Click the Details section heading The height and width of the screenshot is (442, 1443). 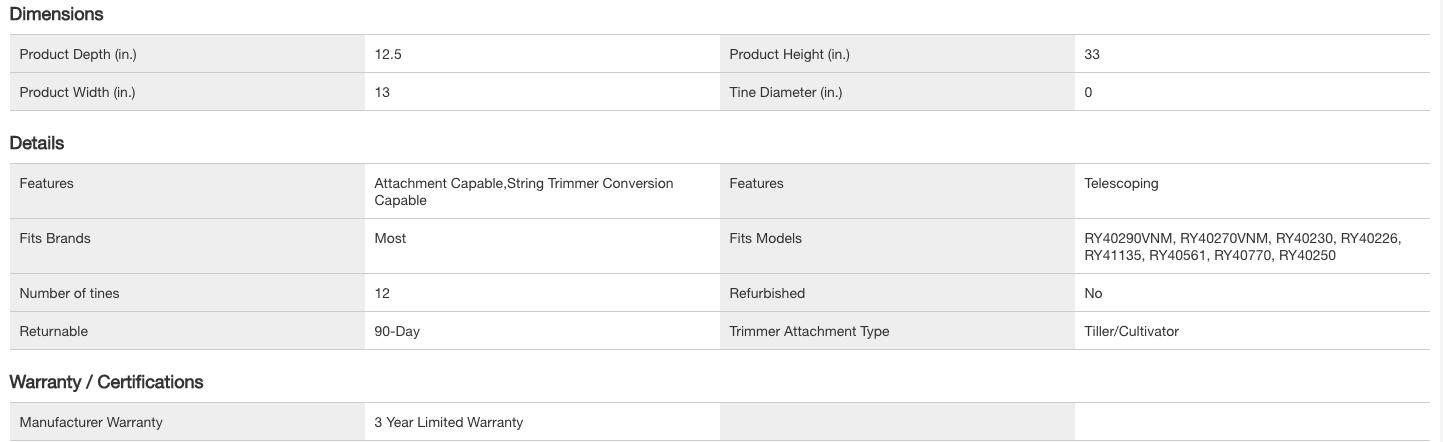37,143
